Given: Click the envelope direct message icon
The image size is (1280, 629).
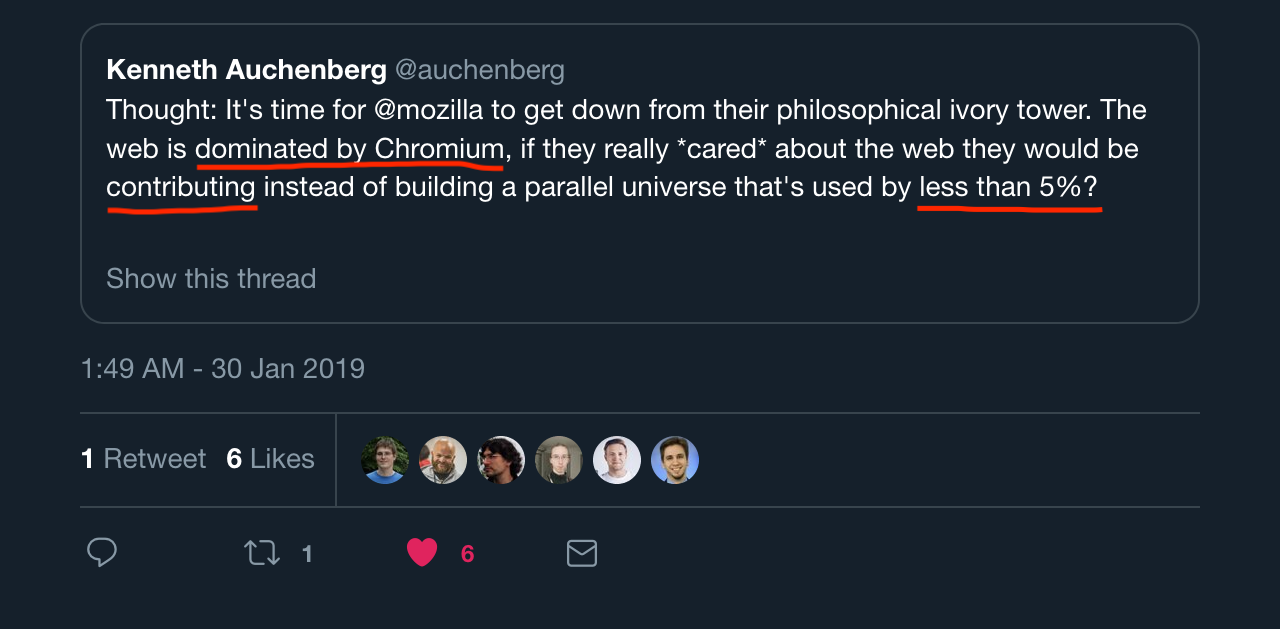Looking at the screenshot, I should click(582, 553).
